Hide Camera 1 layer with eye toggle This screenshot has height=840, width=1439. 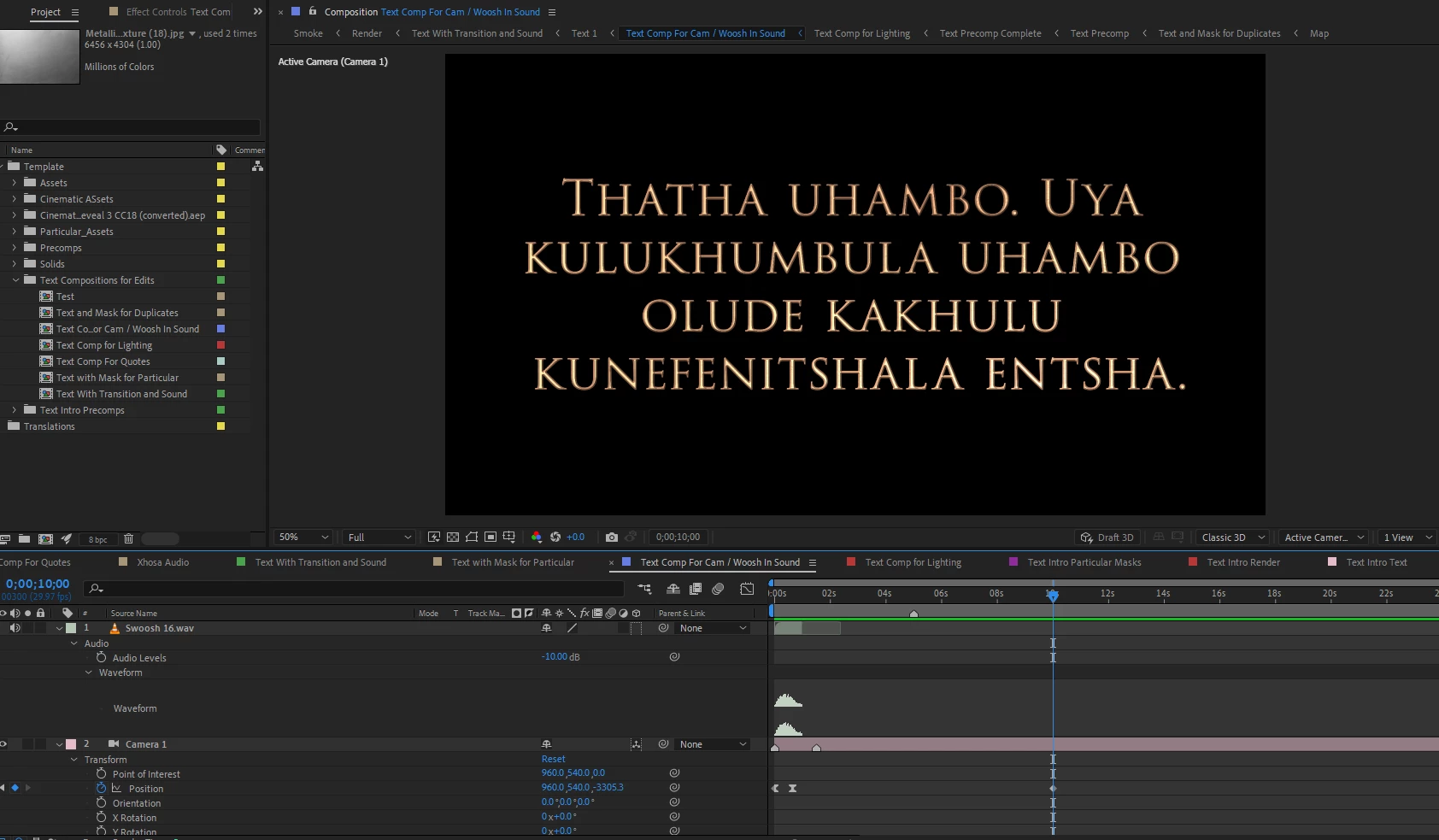tap(3, 744)
